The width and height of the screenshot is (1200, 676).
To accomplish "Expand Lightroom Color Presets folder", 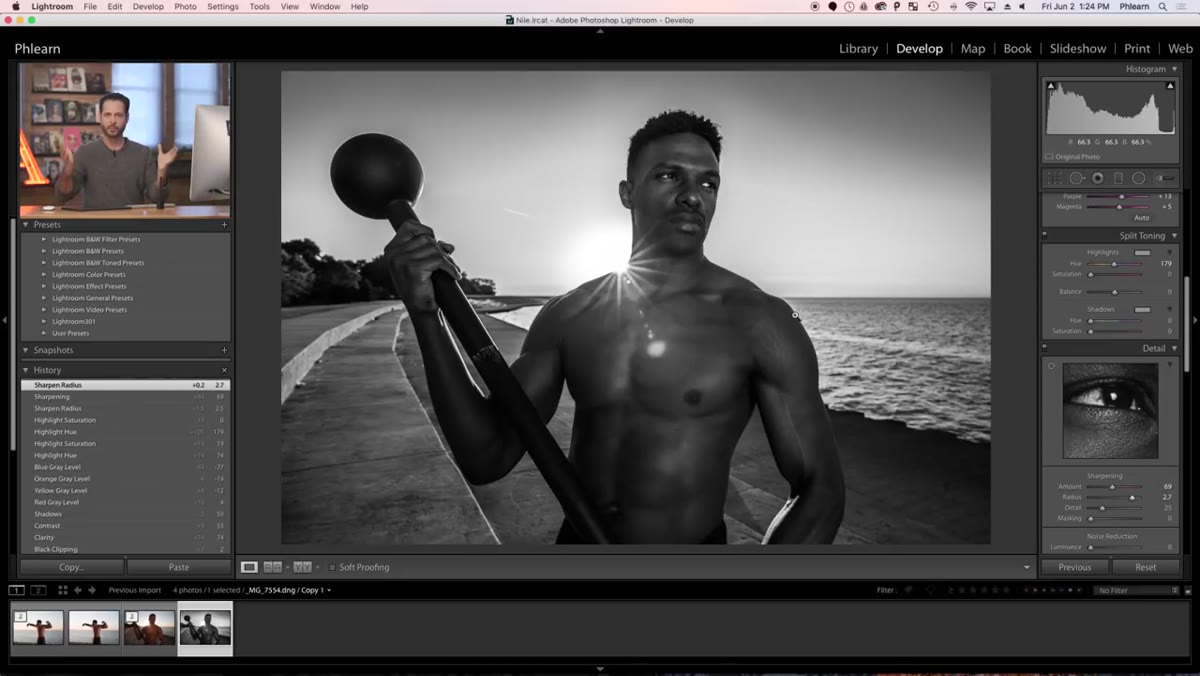I will tap(44, 274).
